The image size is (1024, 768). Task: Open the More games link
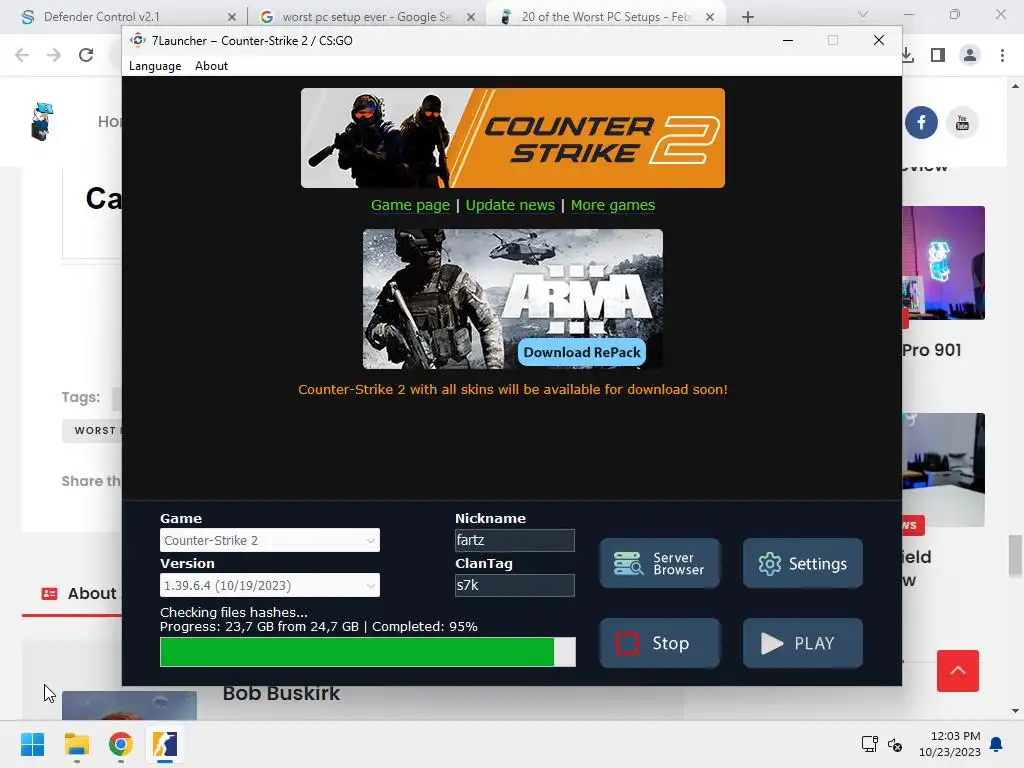pyautogui.click(x=613, y=205)
